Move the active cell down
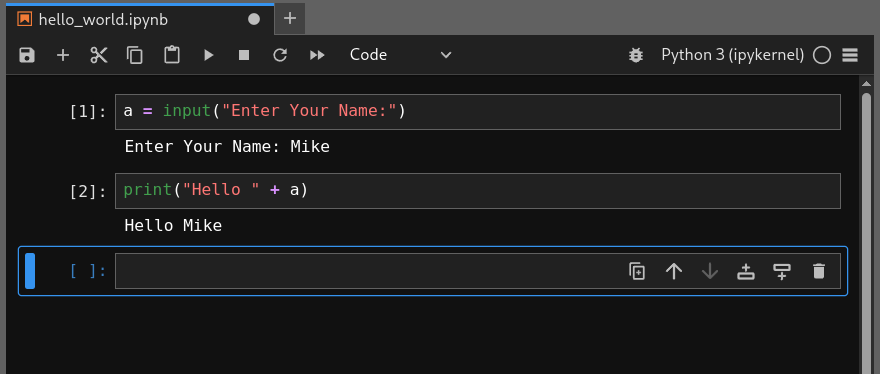 pos(710,271)
